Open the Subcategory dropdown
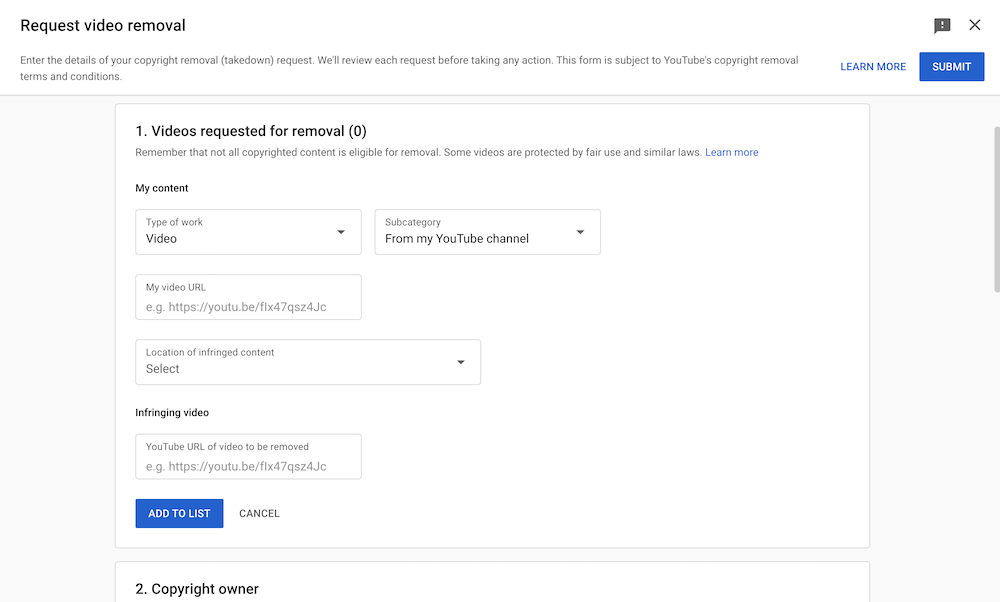Viewport: 1000px width, 602px height. 487,232
